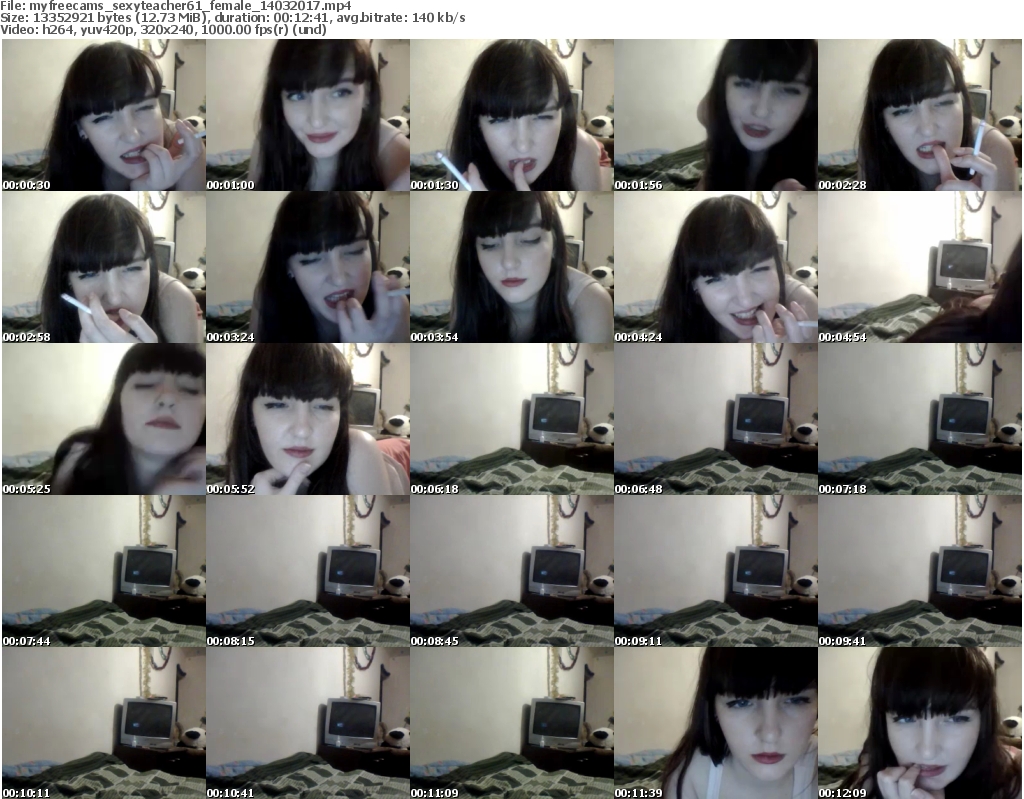
Task: Open the frame stamped 00:03:54
Action: click(x=512, y=267)
